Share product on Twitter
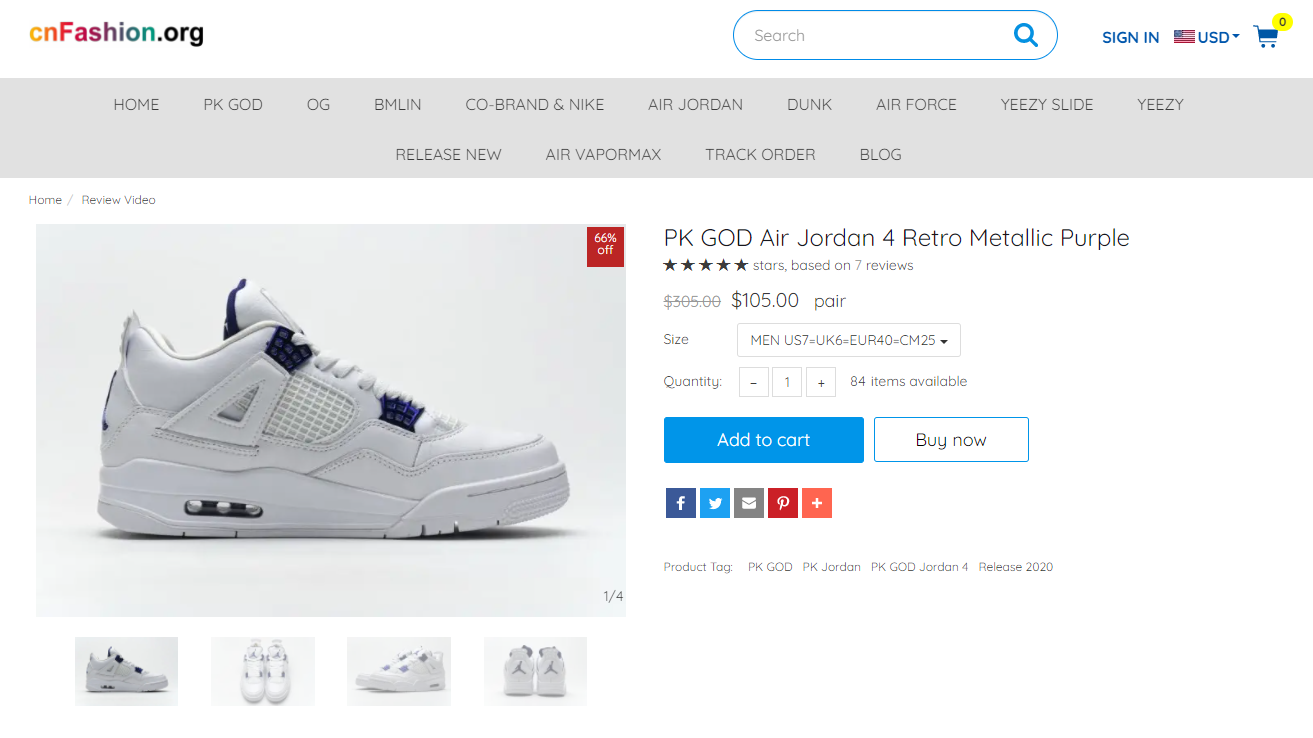The height and width of the screenshot is (738, 1313). pyautogui.click(x=714, y=503)
